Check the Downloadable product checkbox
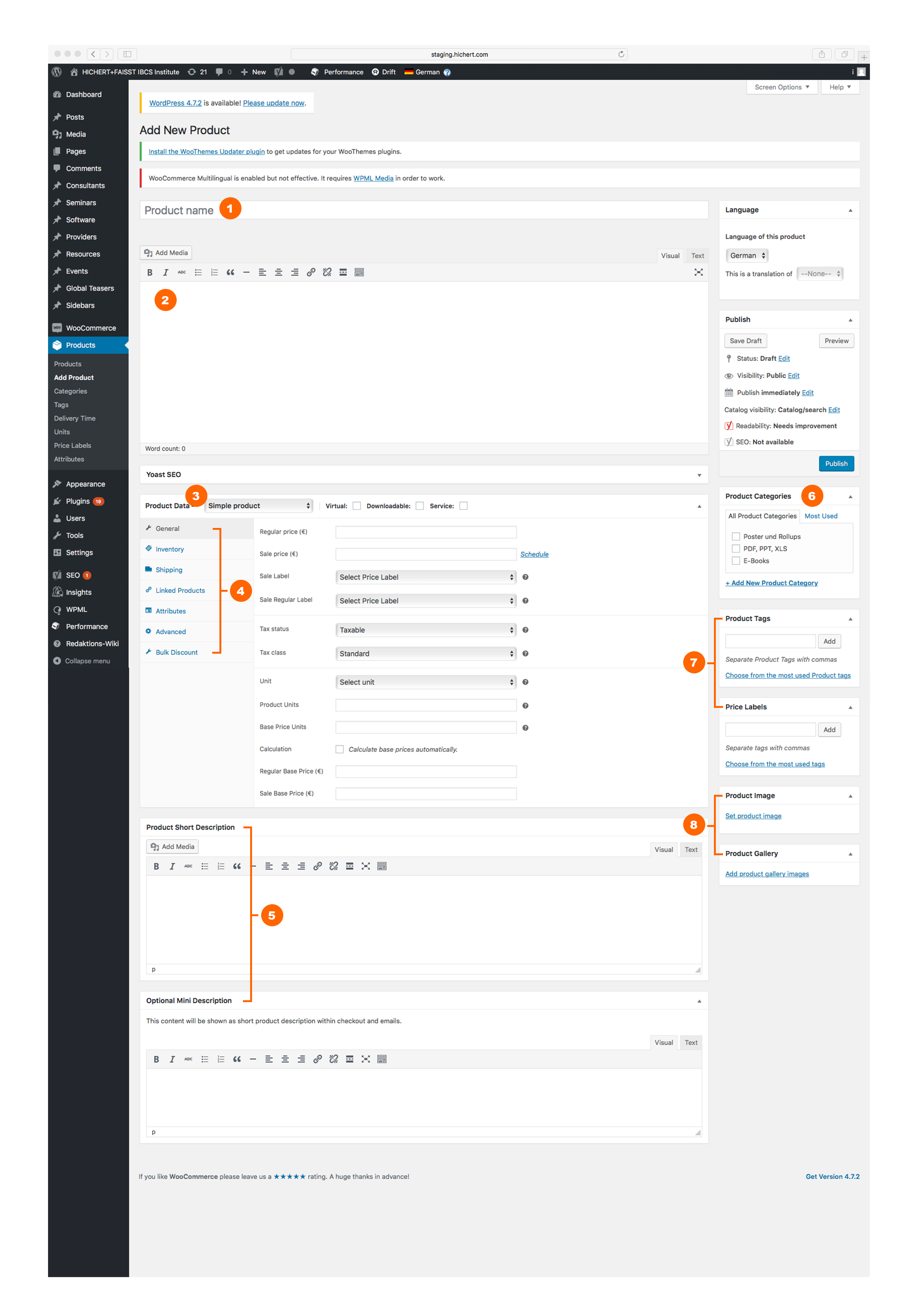The height and width of the screenshot is (1316, 917). coord(420,505)
